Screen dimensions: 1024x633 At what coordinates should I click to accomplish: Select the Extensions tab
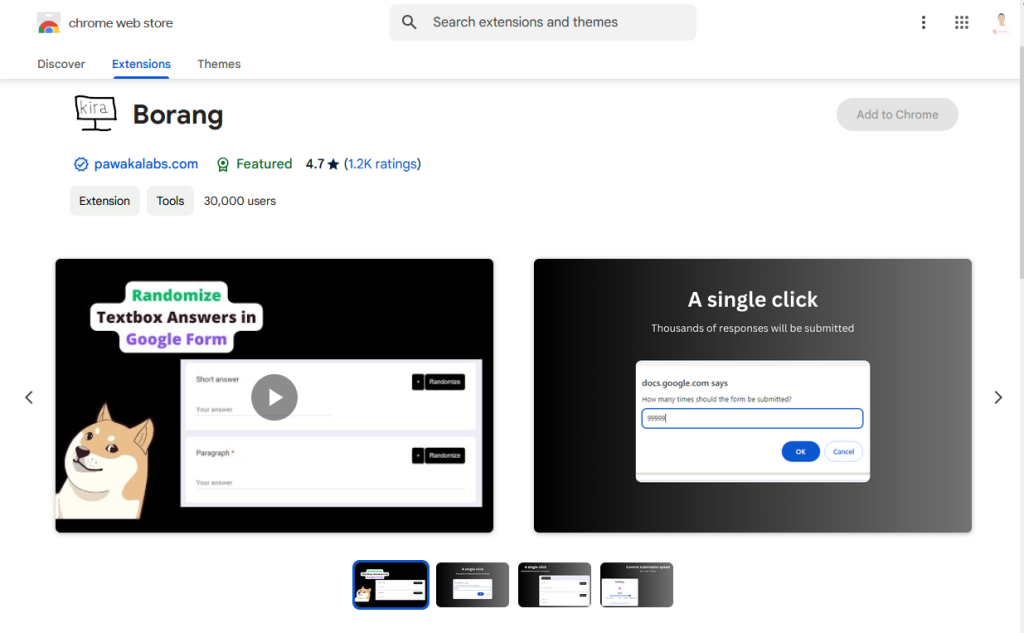point(141,64)
